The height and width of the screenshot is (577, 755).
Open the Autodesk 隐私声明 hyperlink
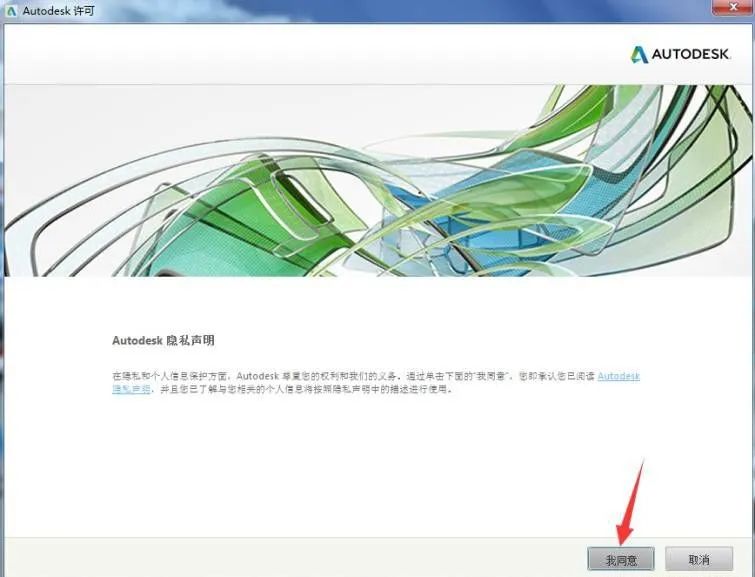click(618, 376)
